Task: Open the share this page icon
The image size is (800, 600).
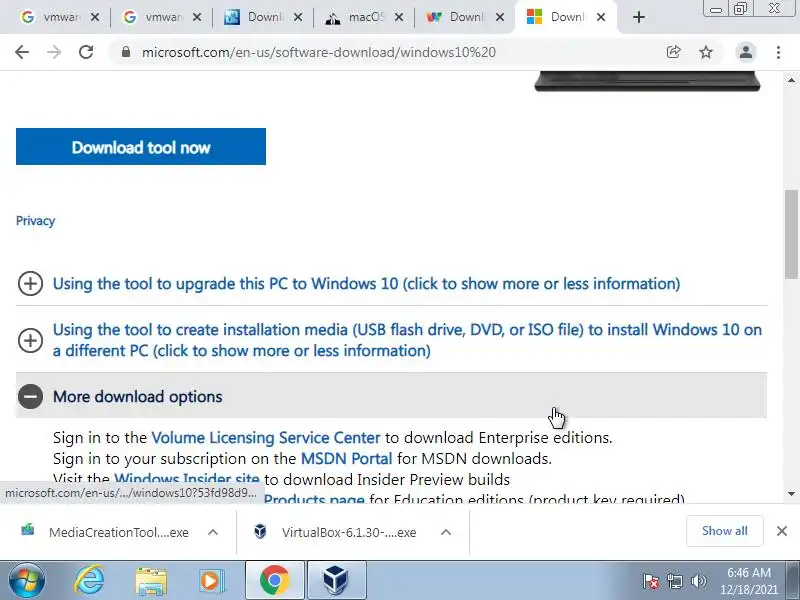Action: click(x=673, y=52)
